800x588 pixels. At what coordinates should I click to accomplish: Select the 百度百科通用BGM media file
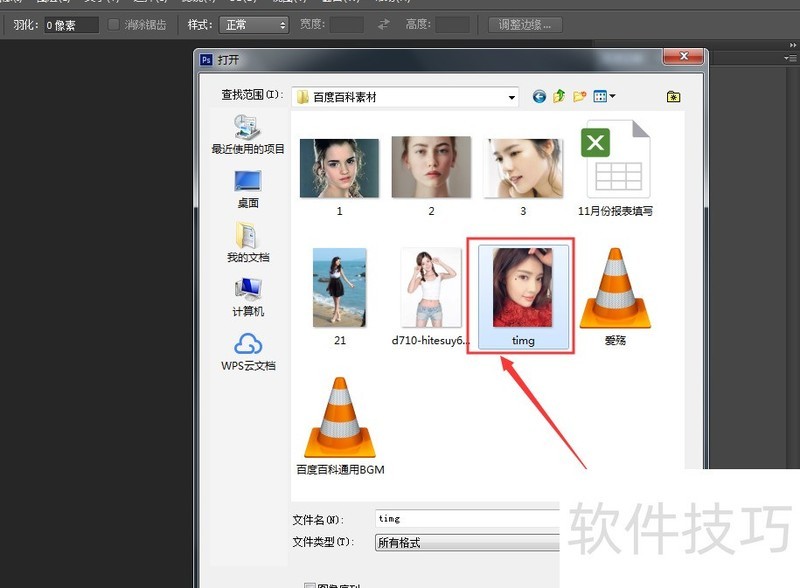340,426
